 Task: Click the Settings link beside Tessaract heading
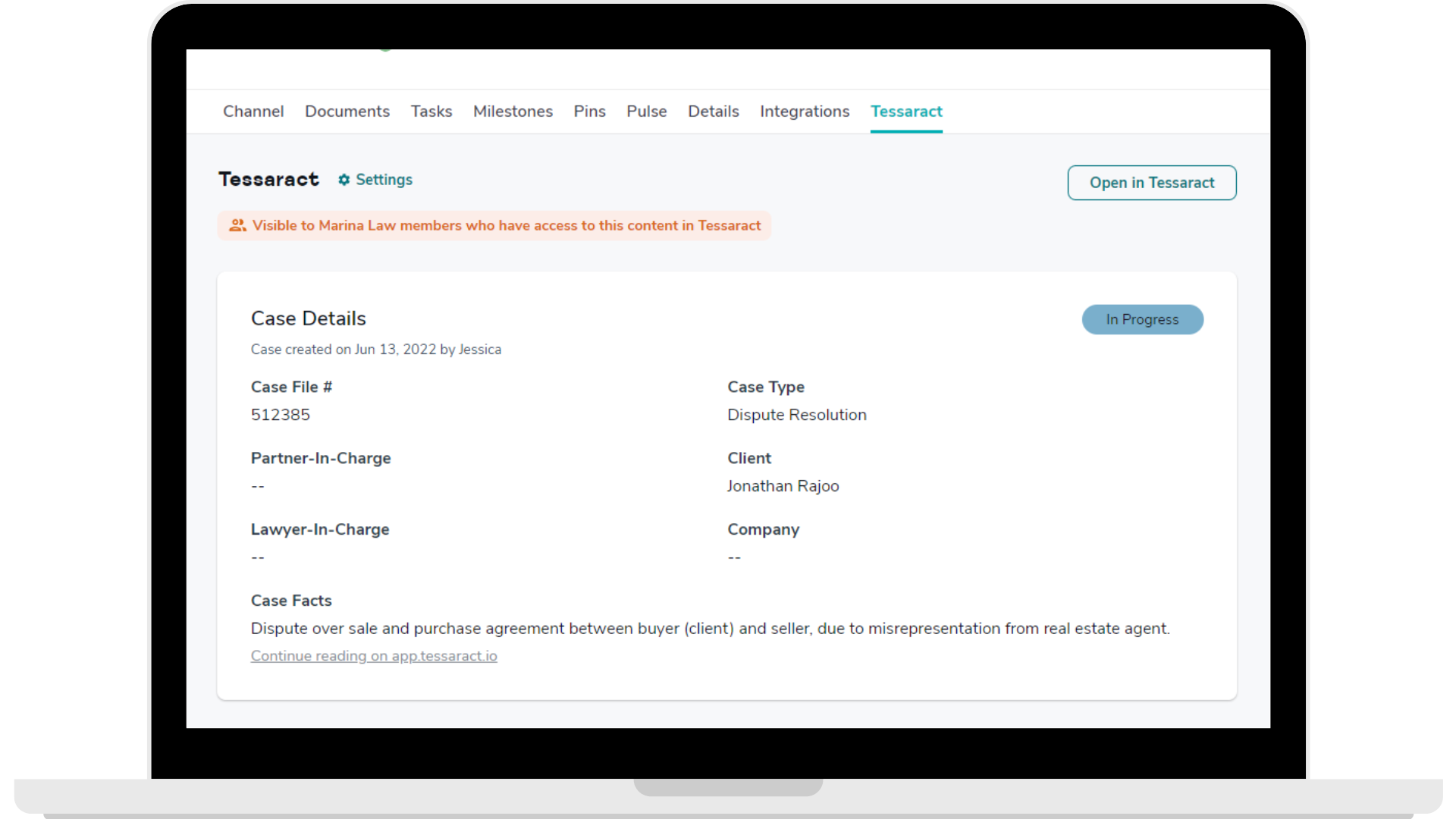pos(384,180)
